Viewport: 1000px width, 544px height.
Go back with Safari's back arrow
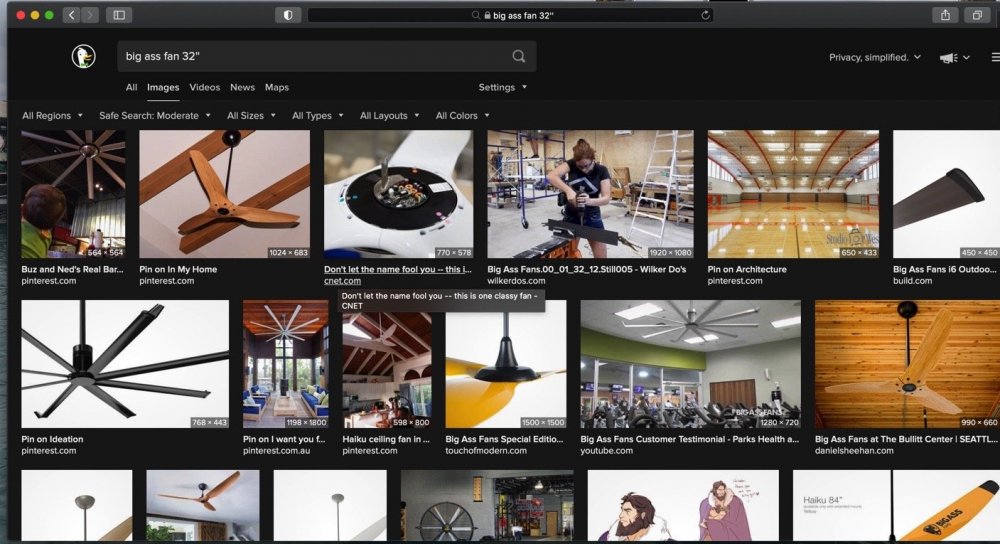pyautogui.click(x=71, y=15)
